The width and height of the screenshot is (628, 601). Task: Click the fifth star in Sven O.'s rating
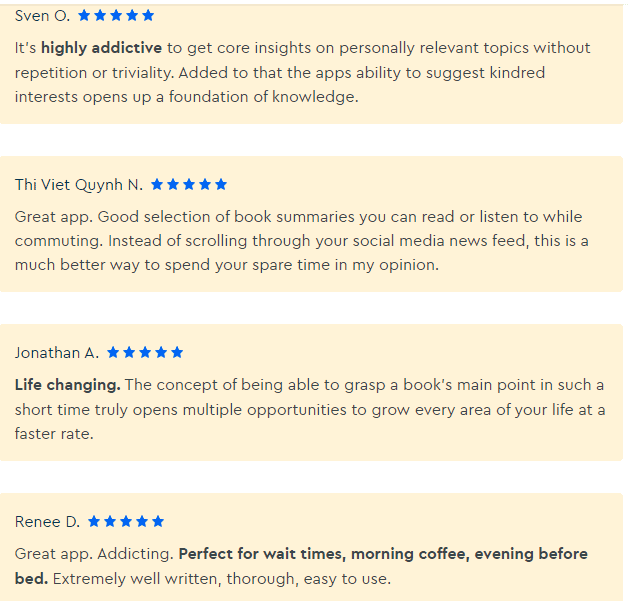(x=148, y=16)
